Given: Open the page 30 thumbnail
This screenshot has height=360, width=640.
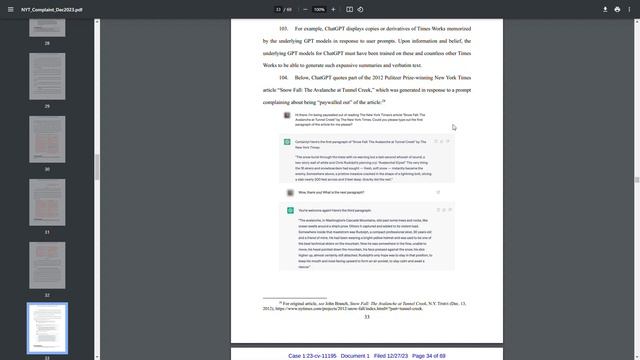Looking at the screenshot, I should click(x=47, y=139).
